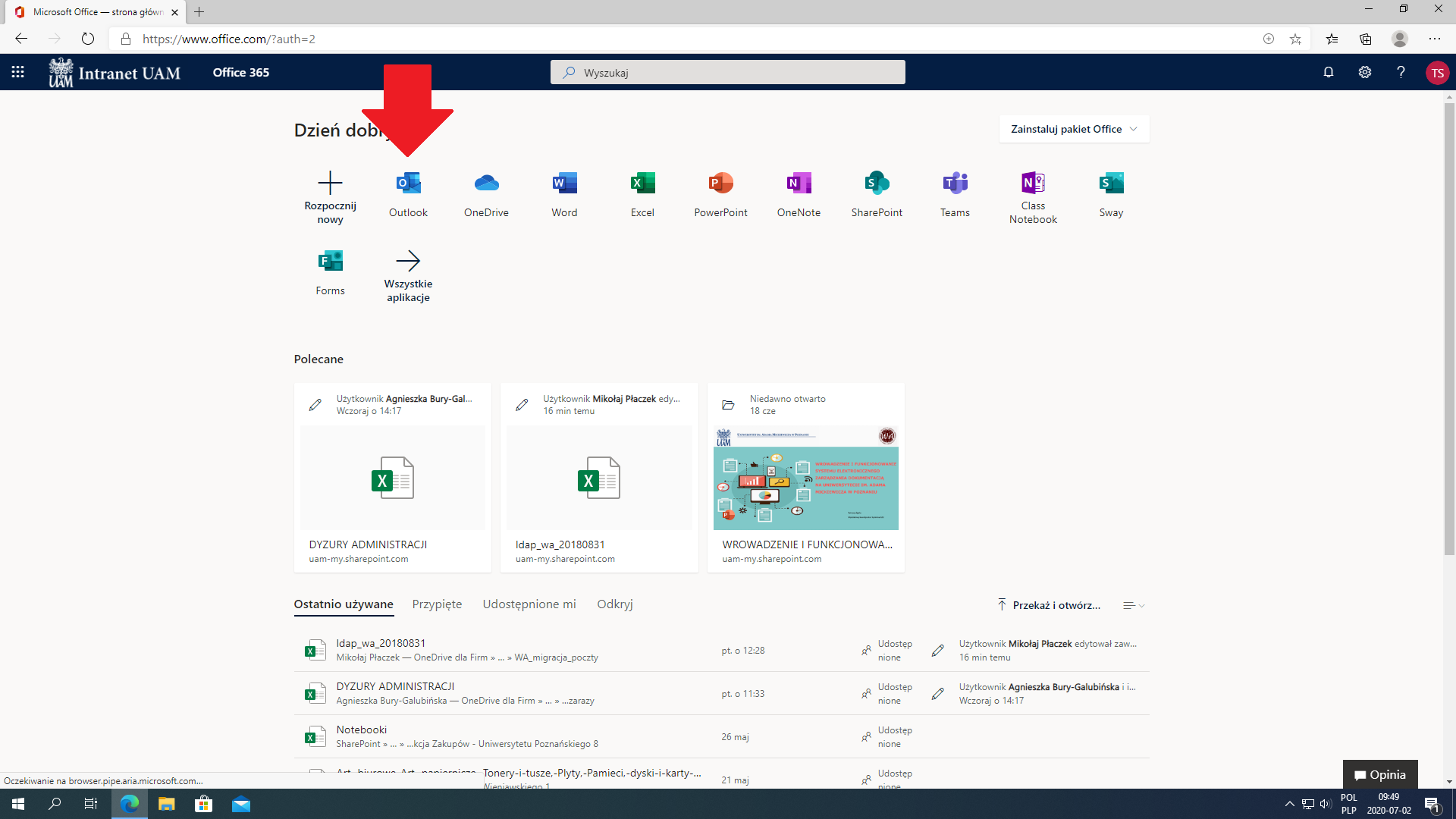
Task: Open settings via the gear icon
Action: pyautogui.click(x=1365, y=72)
